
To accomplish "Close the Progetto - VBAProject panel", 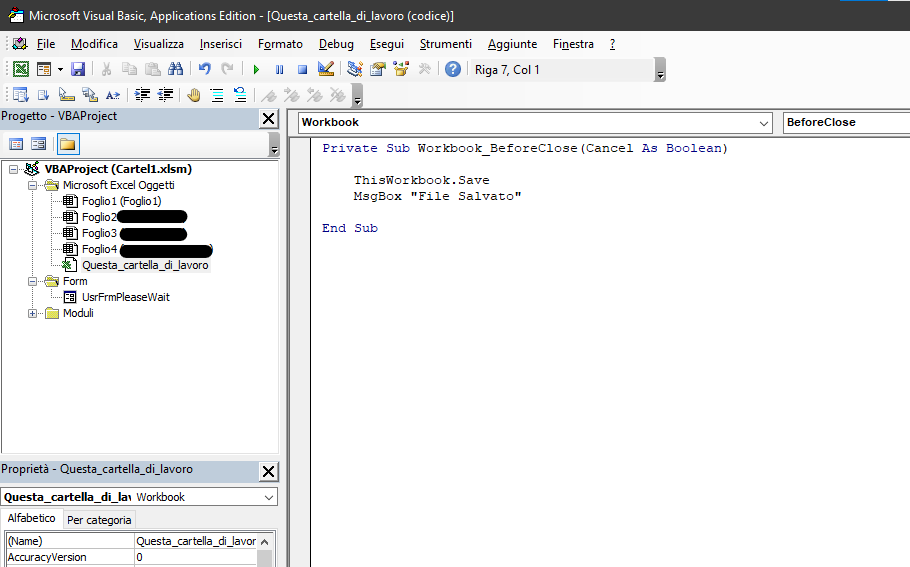I will (x=269, y=119).
